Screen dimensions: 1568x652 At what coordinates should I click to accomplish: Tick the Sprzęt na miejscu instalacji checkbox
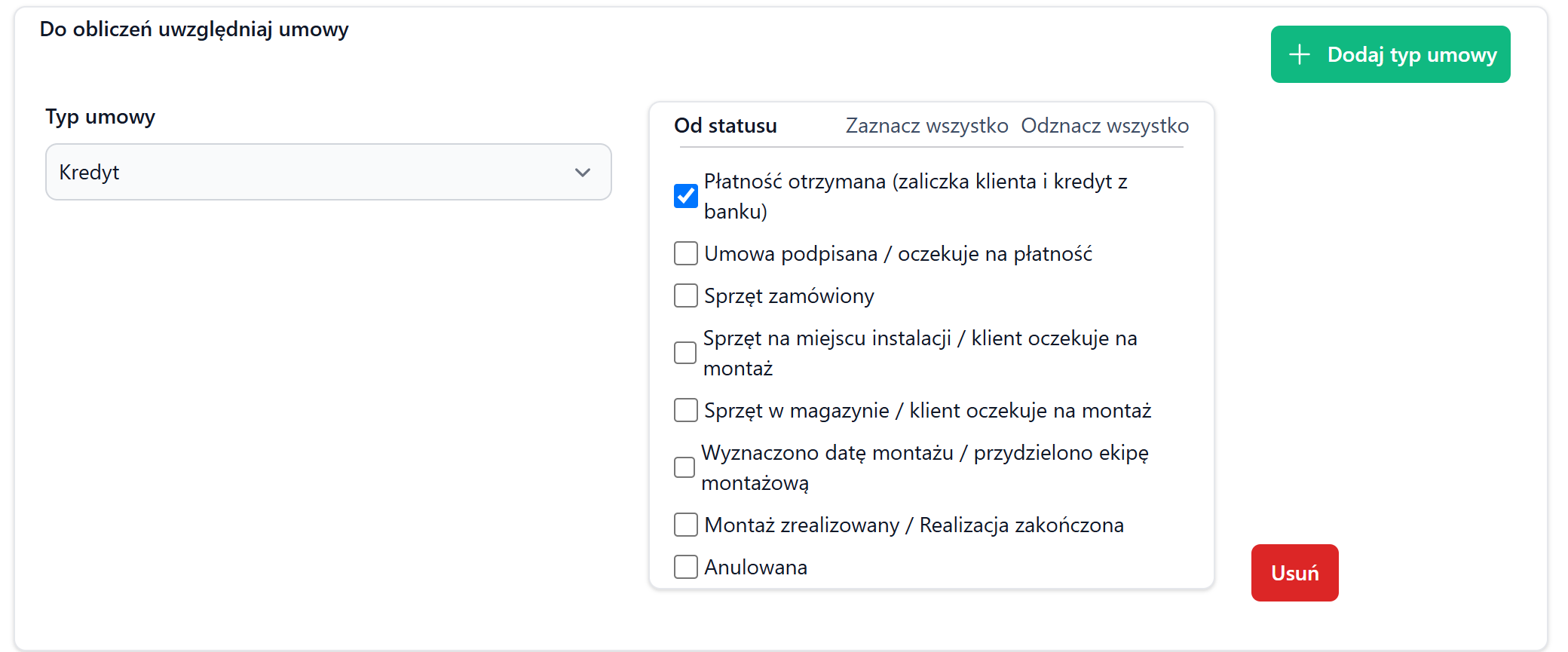pos(685,353)
